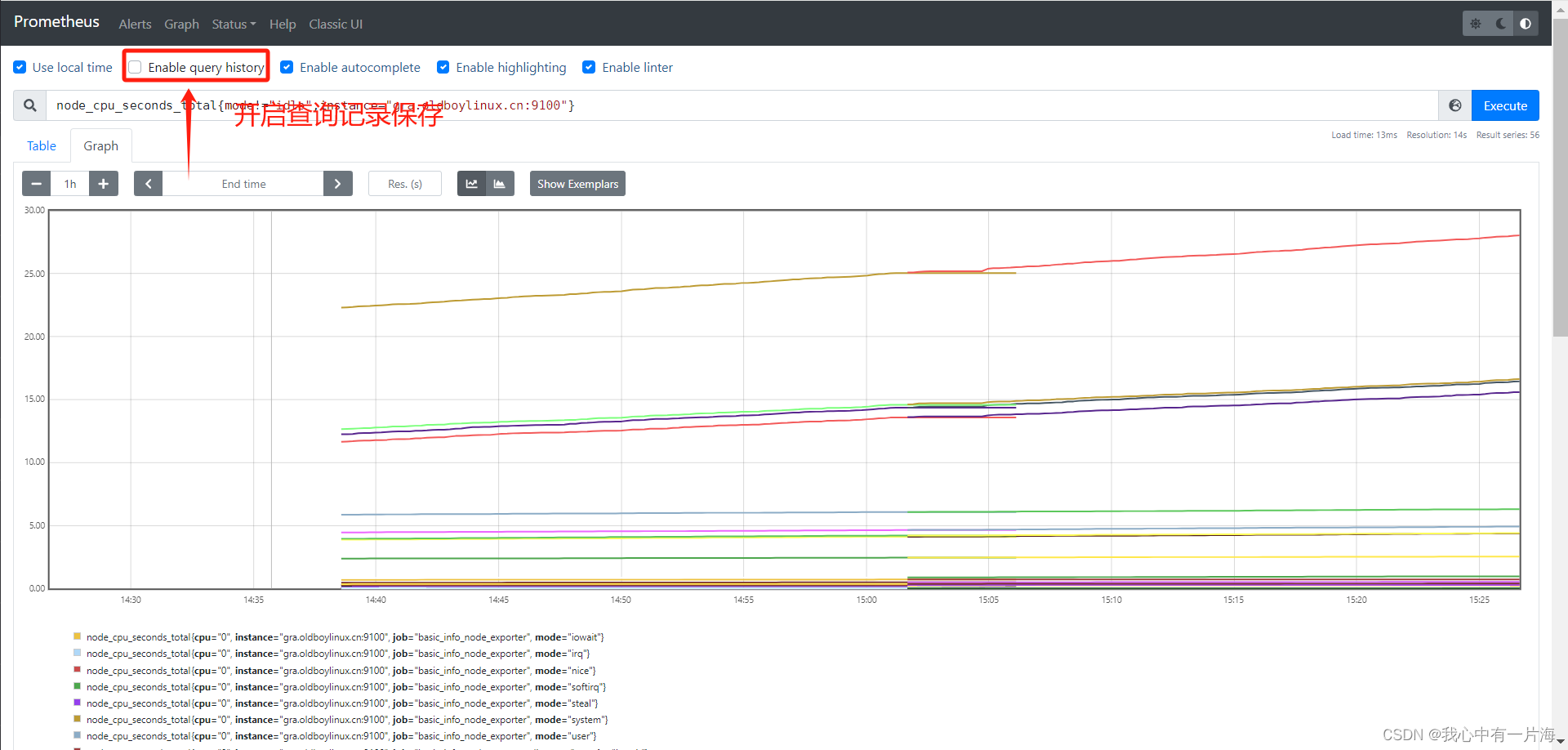Viewport: 1568px width, 750px height.
Task: Toggle Enable autocomplete checkbox
Action: coord(287,67)
